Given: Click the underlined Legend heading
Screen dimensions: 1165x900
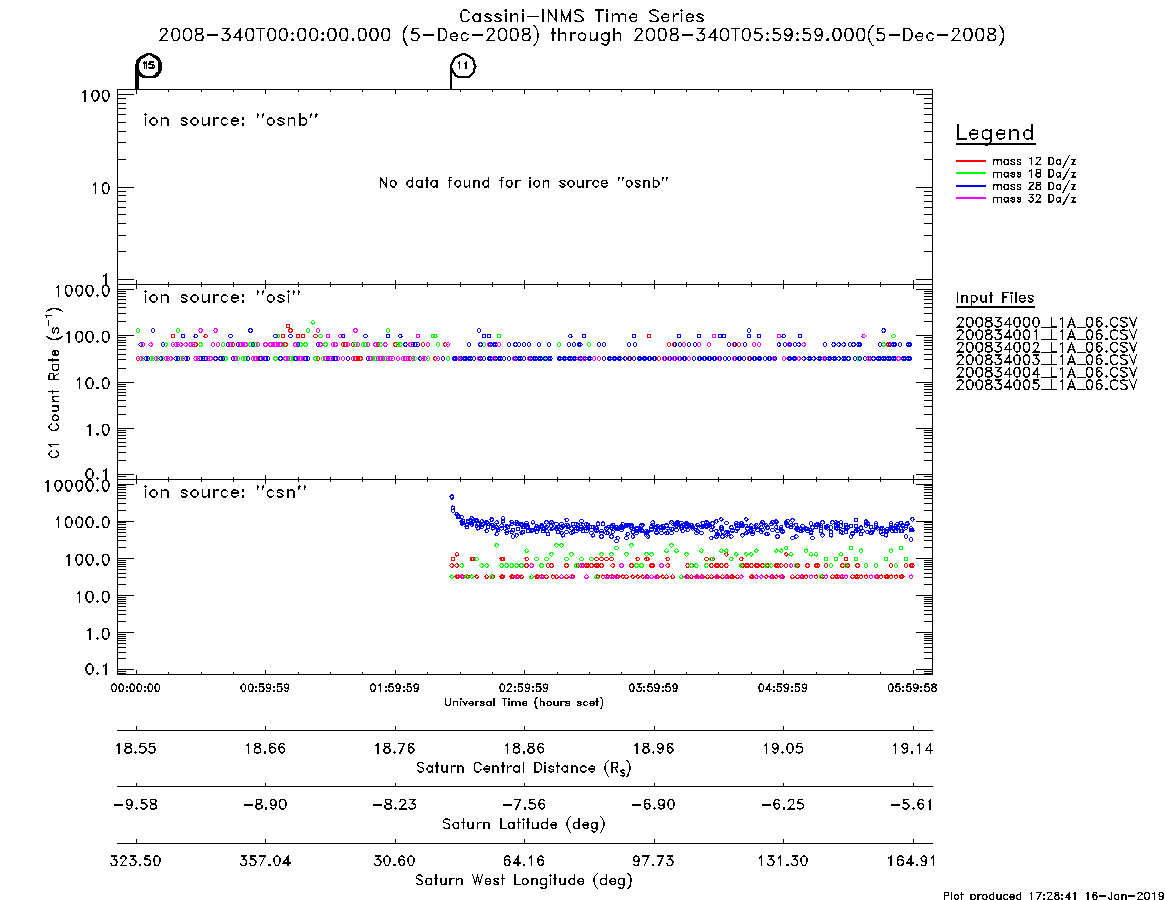Looking at the screenshot, I should coord(995,133).
